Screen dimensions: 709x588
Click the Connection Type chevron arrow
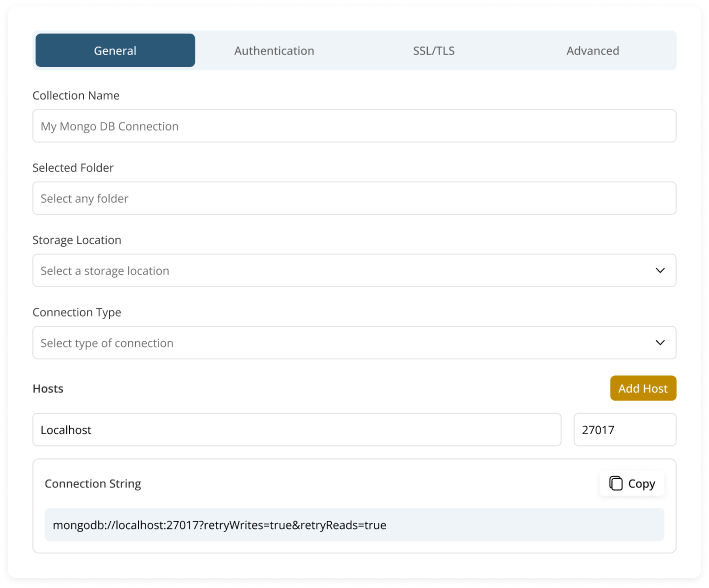[x=660, y=343]
